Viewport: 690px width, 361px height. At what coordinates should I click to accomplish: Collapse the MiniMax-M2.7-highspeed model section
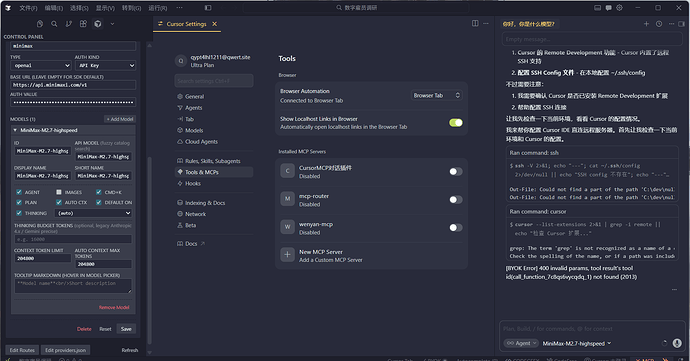pos(15,130)
